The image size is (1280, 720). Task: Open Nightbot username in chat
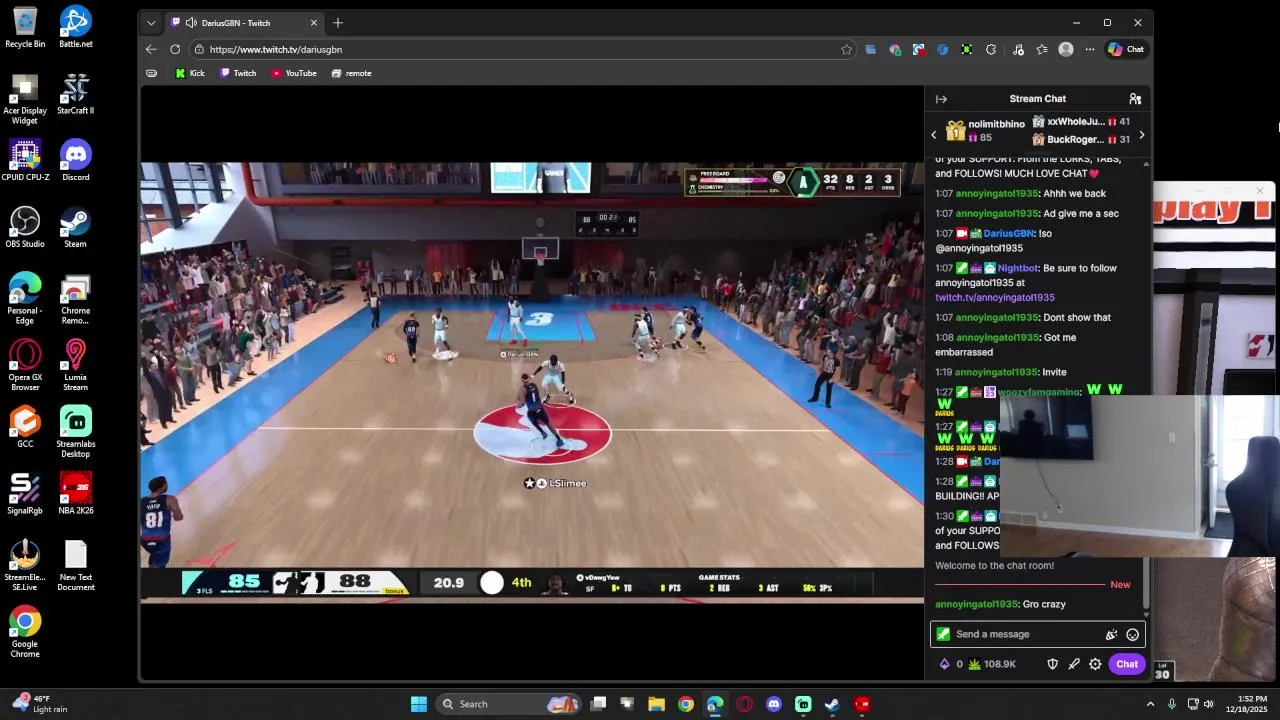1018,268
